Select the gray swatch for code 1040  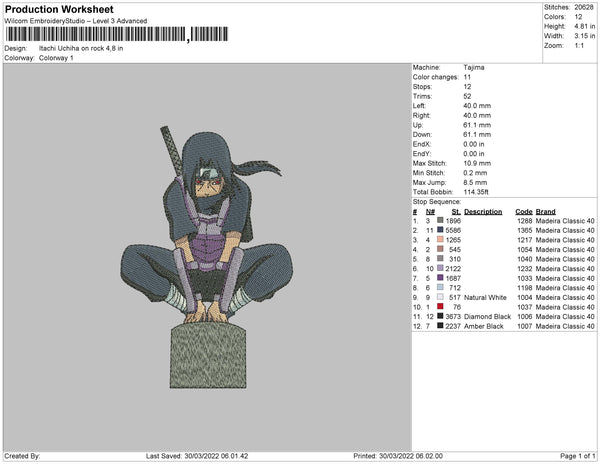pos(440,259)
